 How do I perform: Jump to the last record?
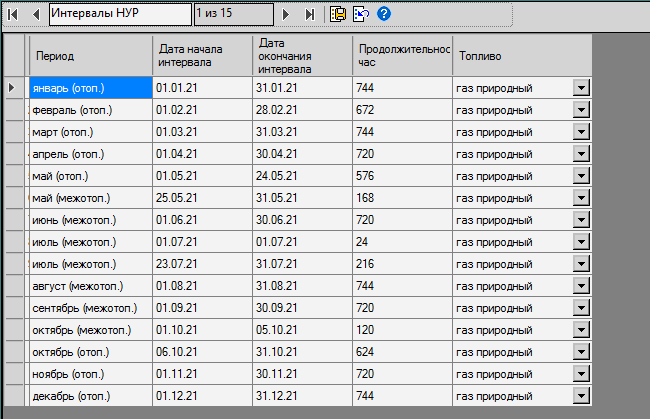[x=310, y=14]
